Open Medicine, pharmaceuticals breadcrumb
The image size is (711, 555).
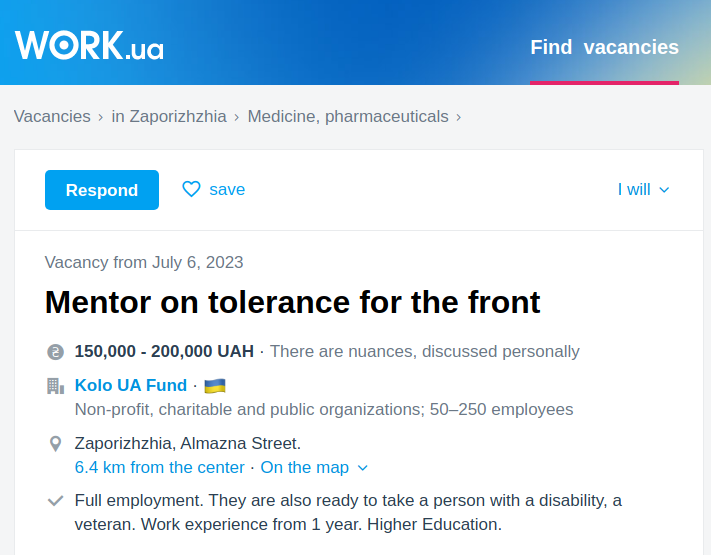pyautogui.click(x=348, y=116)
